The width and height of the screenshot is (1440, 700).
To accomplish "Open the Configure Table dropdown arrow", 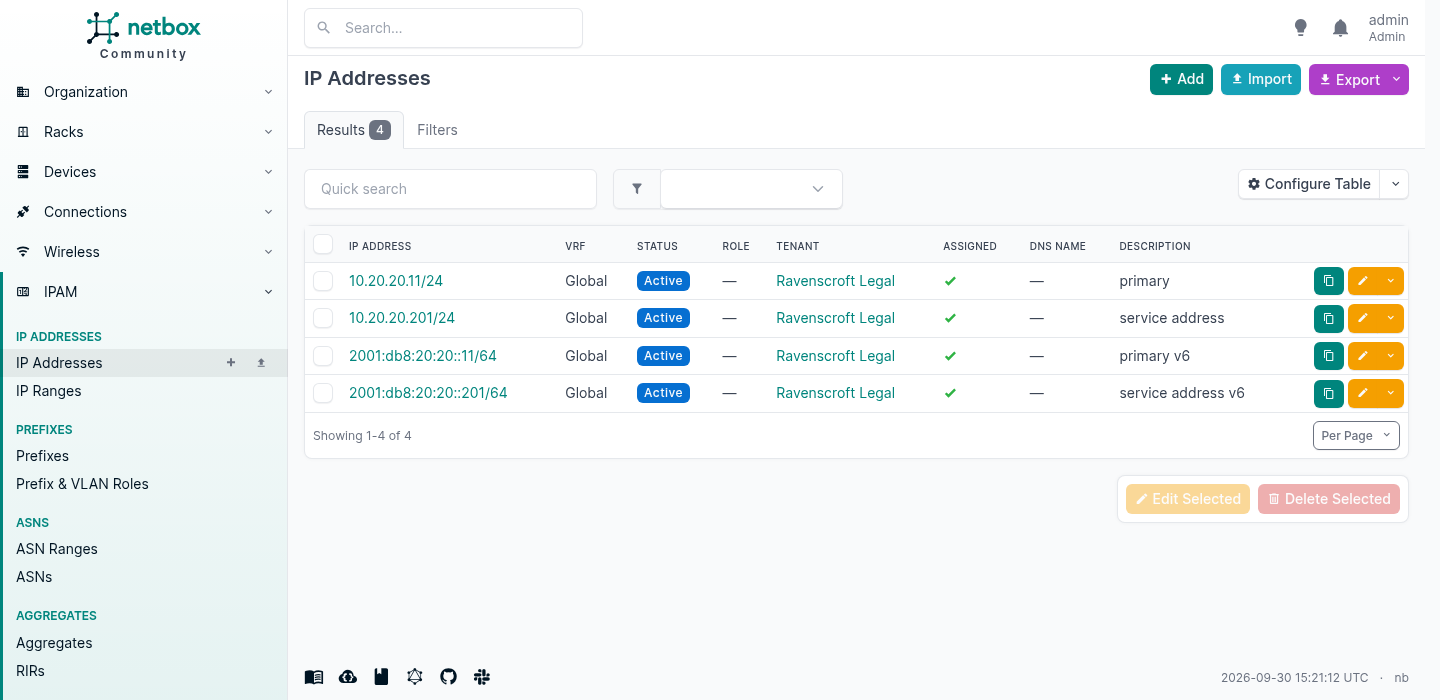I will coord(1394,184).
